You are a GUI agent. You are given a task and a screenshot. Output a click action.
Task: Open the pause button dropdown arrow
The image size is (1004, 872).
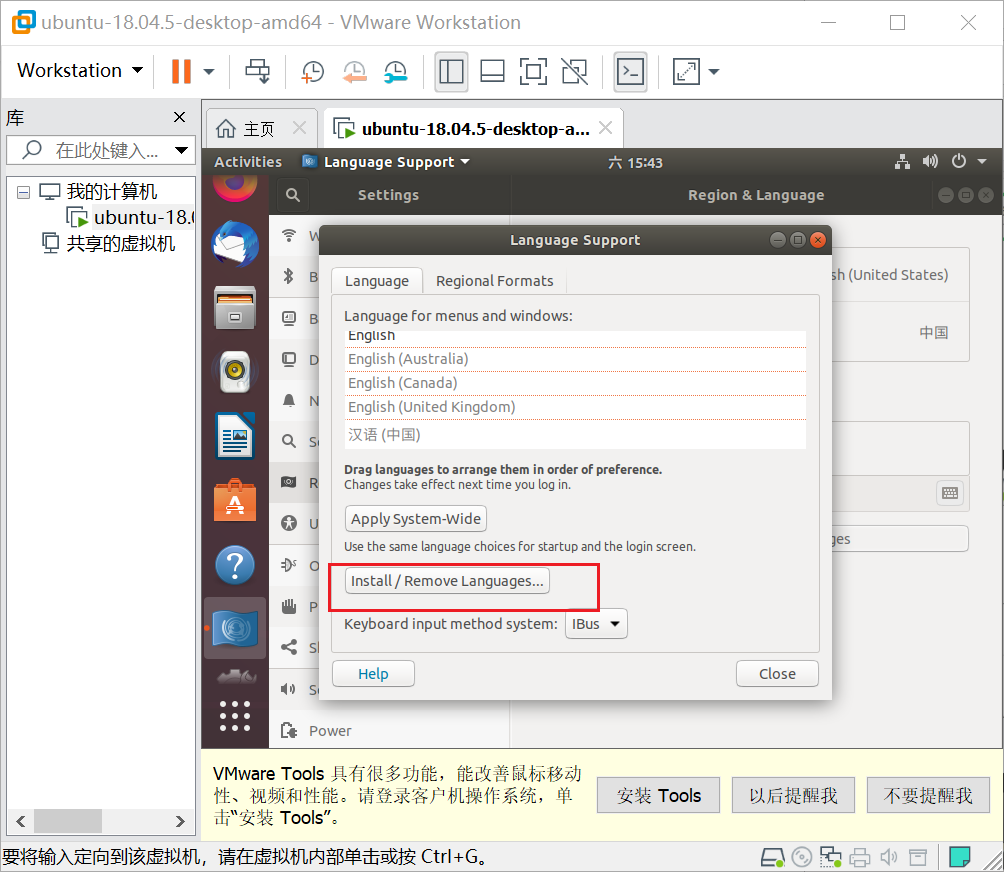point(209,71)
